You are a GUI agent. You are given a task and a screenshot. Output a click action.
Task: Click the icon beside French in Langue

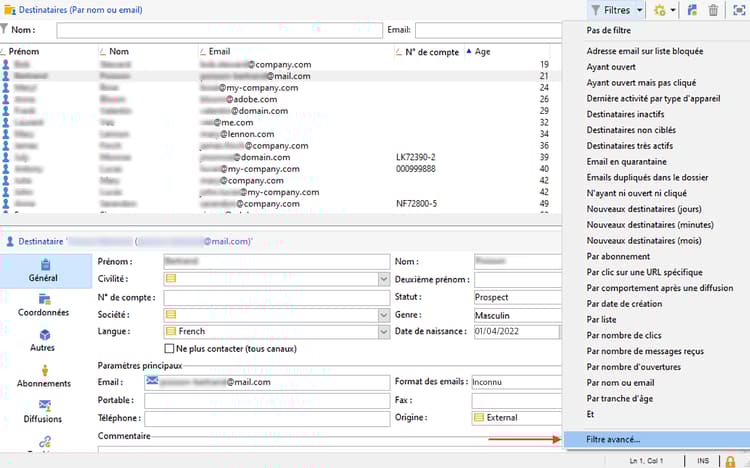pyautogui.click(x=171, y=331)
